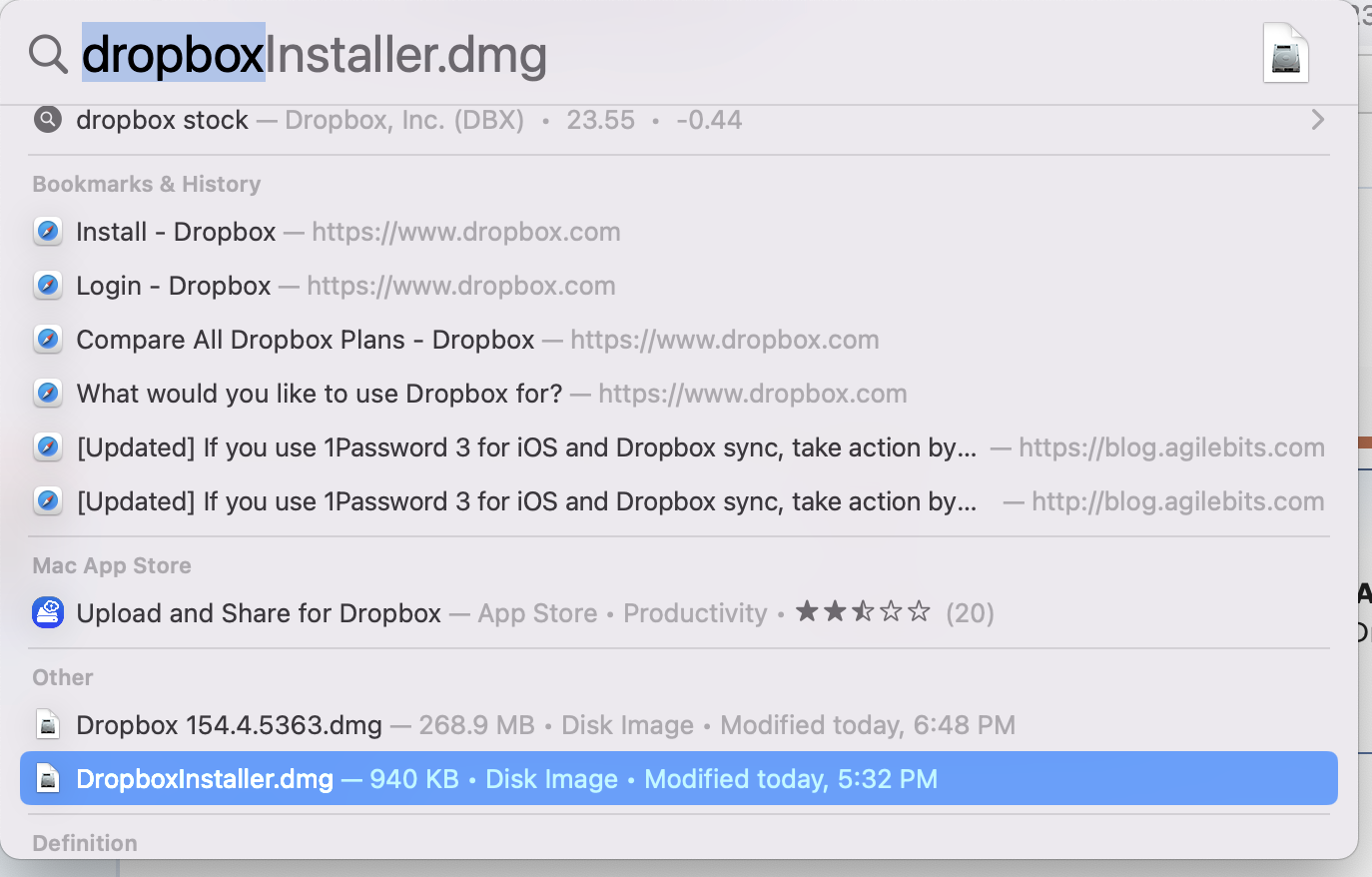Open 1Password article from https://blog.agilebits.com
Screen dimensions: 1372x877
pyautogui.click(x=679, y=447)
